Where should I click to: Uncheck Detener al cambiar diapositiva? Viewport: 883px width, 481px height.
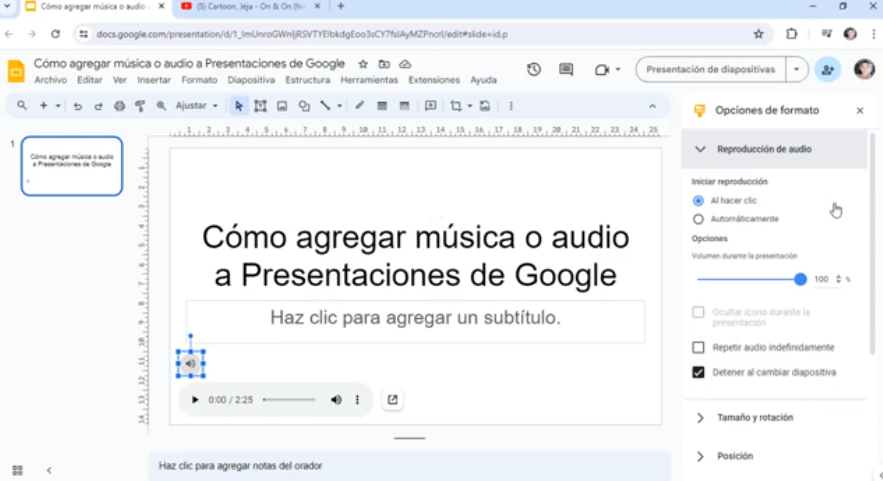(x=698, y=372)
